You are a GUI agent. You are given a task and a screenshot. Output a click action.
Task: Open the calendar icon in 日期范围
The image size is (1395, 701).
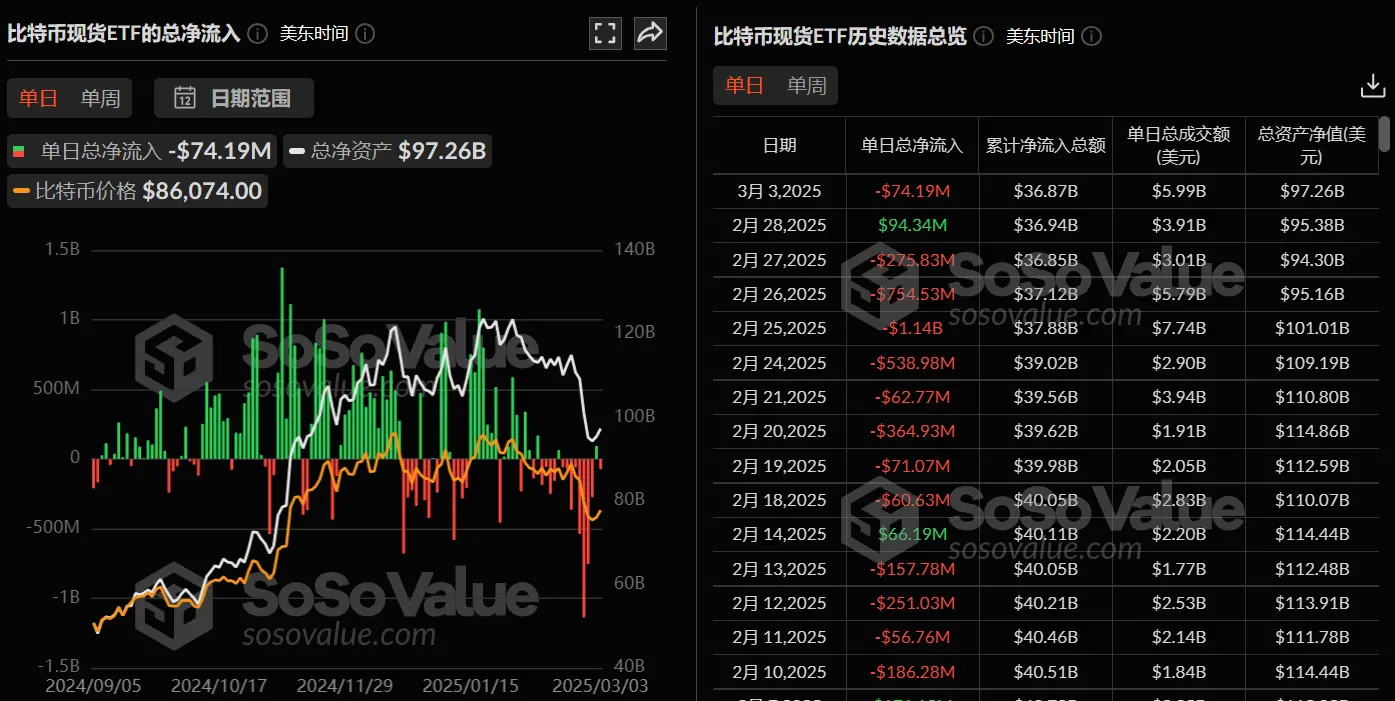[x=185, y=98]
